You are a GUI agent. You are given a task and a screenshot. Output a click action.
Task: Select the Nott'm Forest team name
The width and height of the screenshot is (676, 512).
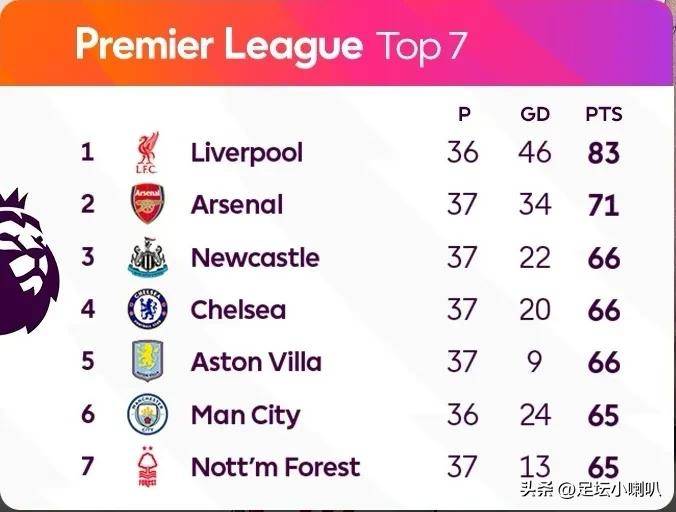click(275, 467)
